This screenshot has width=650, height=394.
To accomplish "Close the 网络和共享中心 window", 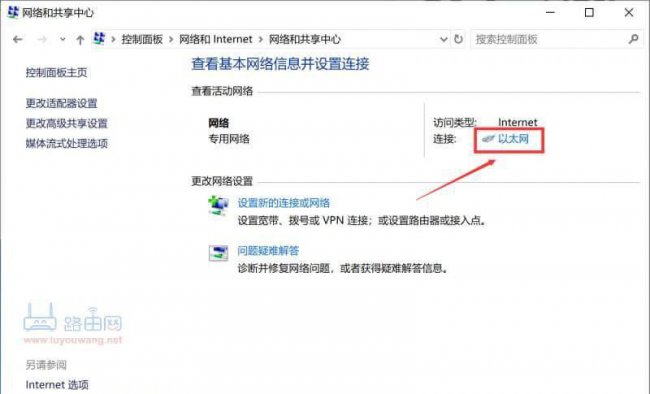I will point(628,12).
